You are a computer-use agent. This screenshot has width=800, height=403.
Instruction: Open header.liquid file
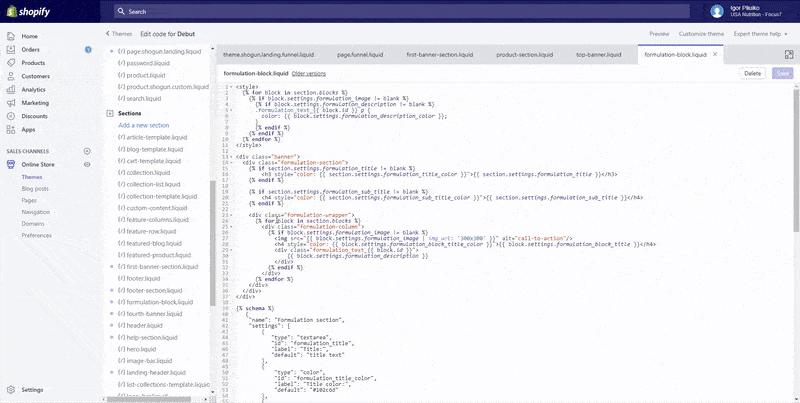[140, 325]
